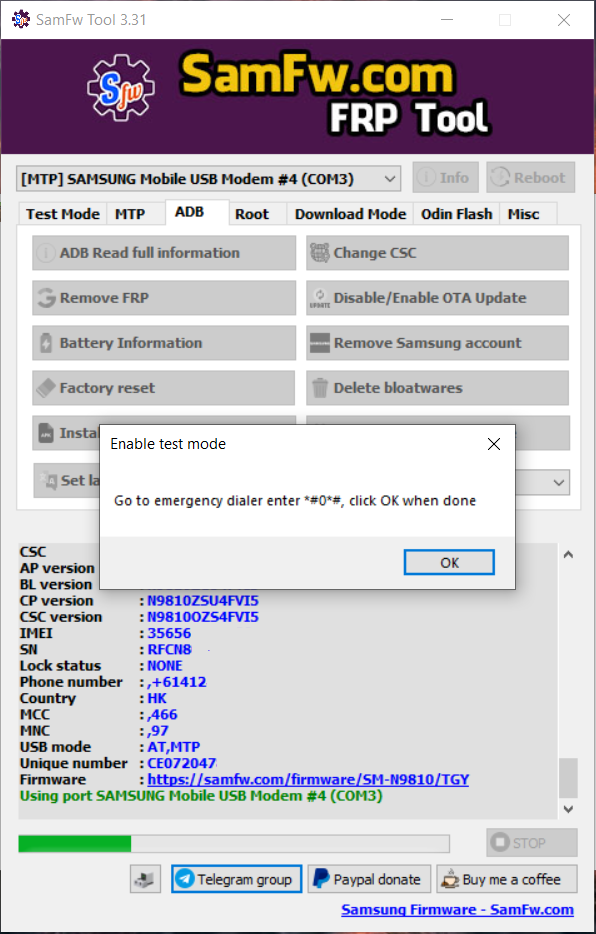Click CP version value N9810ZSU4FVI5
Viewport: 596px width, 934px height.
[x=203, y=600]
